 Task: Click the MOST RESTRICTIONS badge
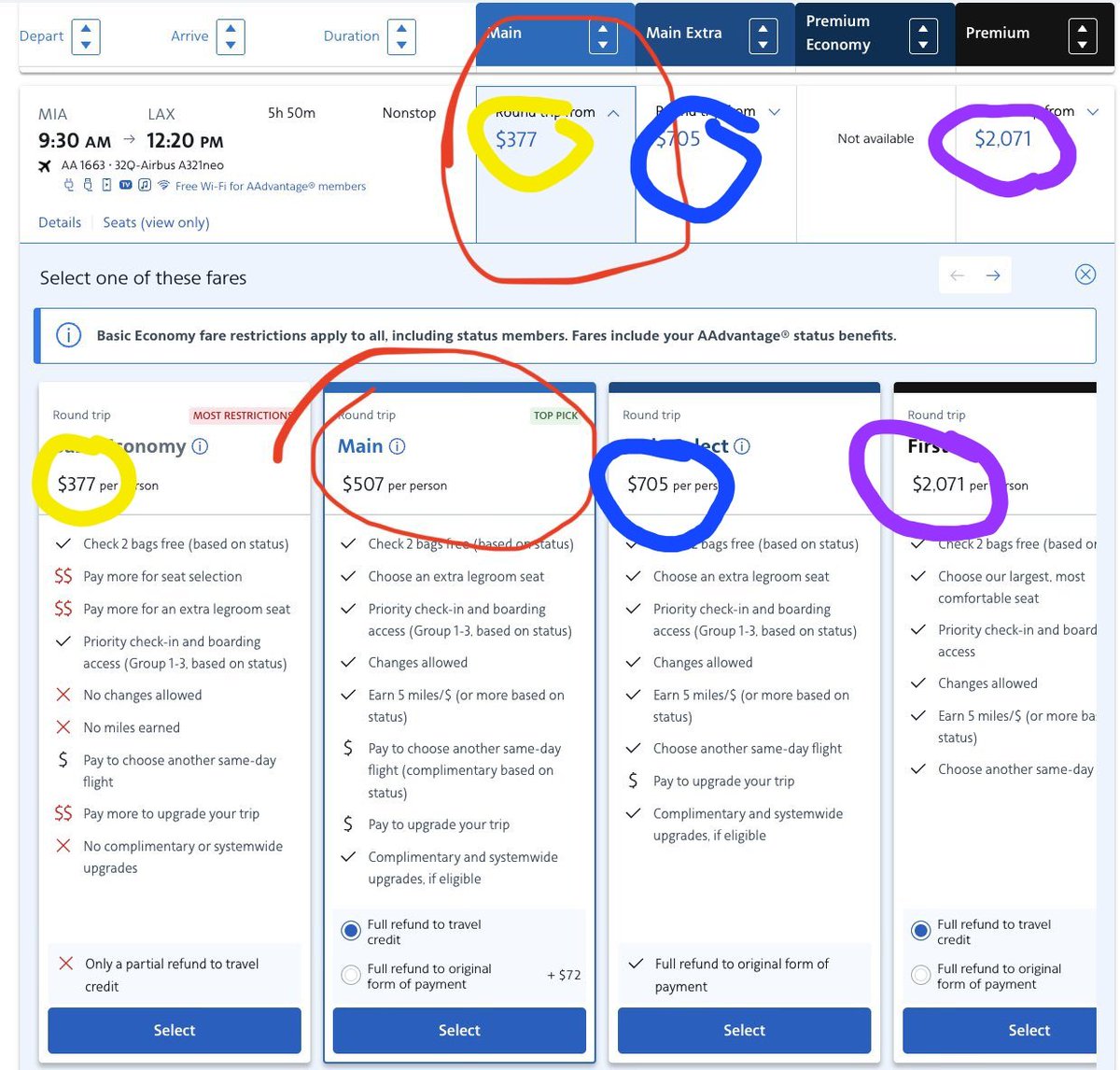[x=242, y=415]
